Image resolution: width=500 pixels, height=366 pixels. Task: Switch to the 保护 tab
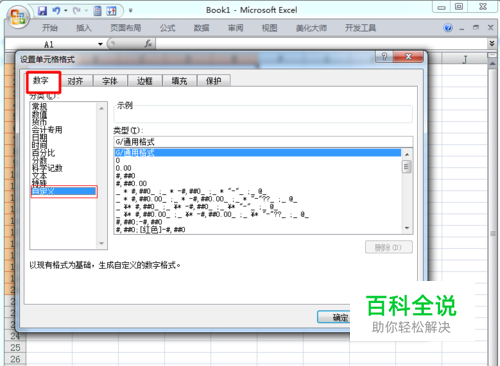tap(214, 81)
